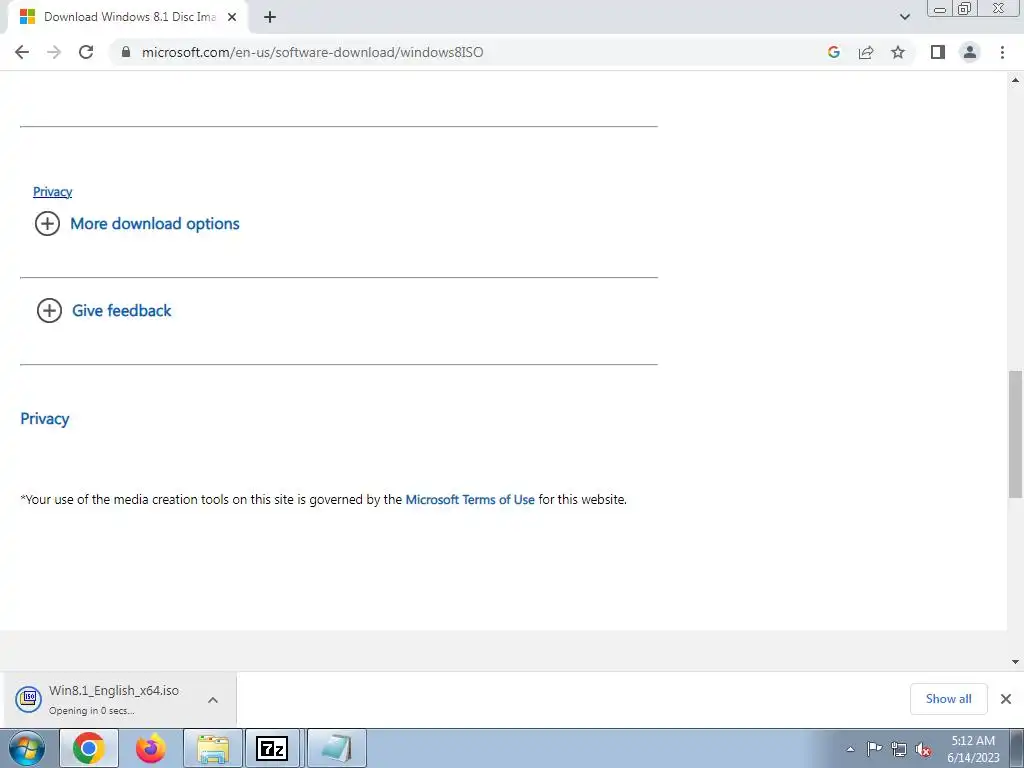Go forward with the forward arrow

tap(54, 52)
